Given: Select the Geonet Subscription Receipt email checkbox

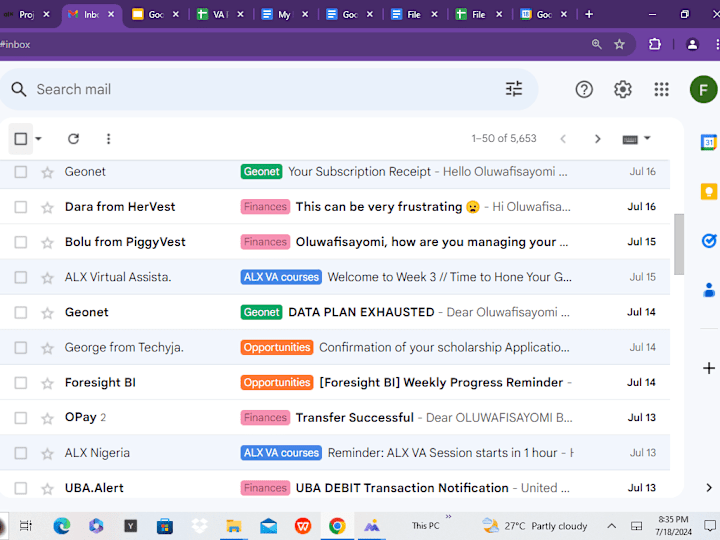Looking at the screenshot, I should click(x=21, y=172).
